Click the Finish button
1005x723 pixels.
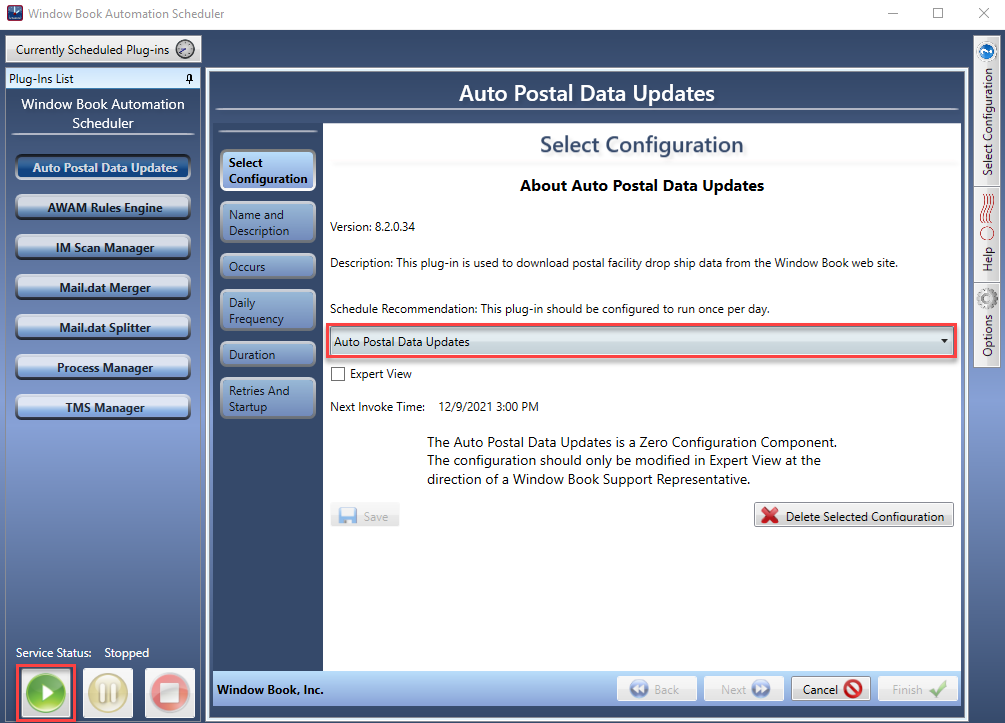pos(918,689)
